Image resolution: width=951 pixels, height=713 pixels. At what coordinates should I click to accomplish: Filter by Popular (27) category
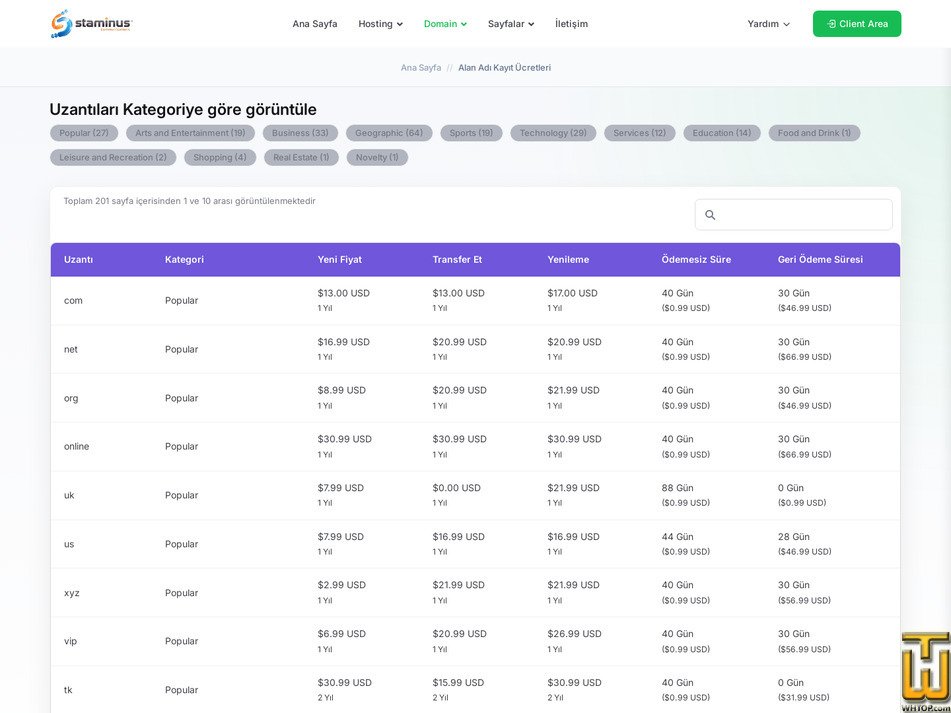[84, 133]
